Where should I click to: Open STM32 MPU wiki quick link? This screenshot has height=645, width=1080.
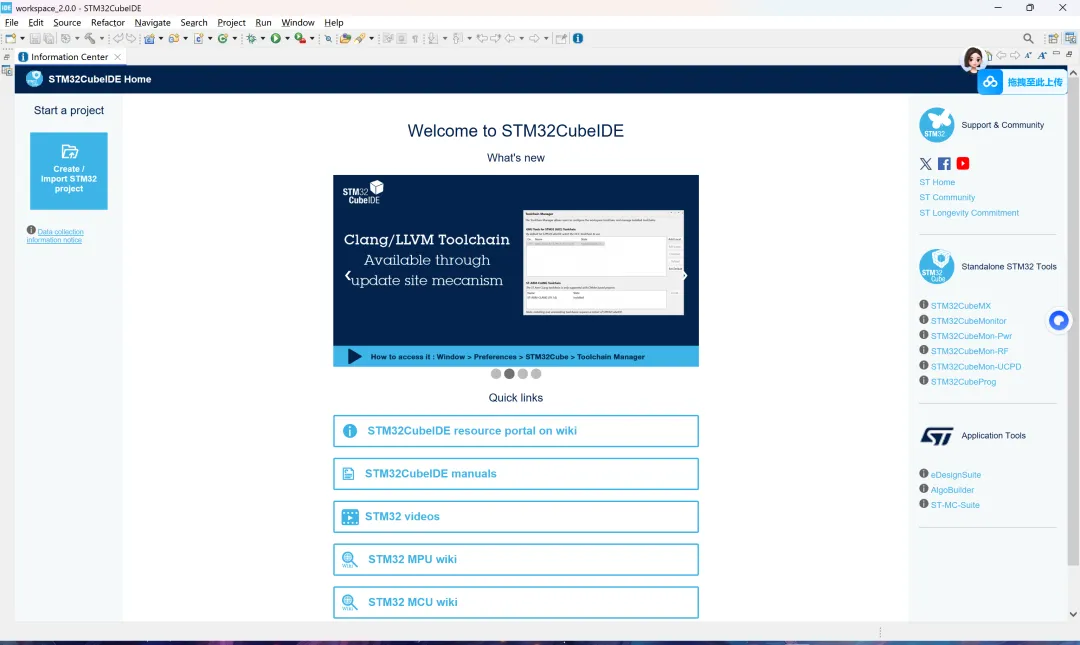tap(516, 559)
